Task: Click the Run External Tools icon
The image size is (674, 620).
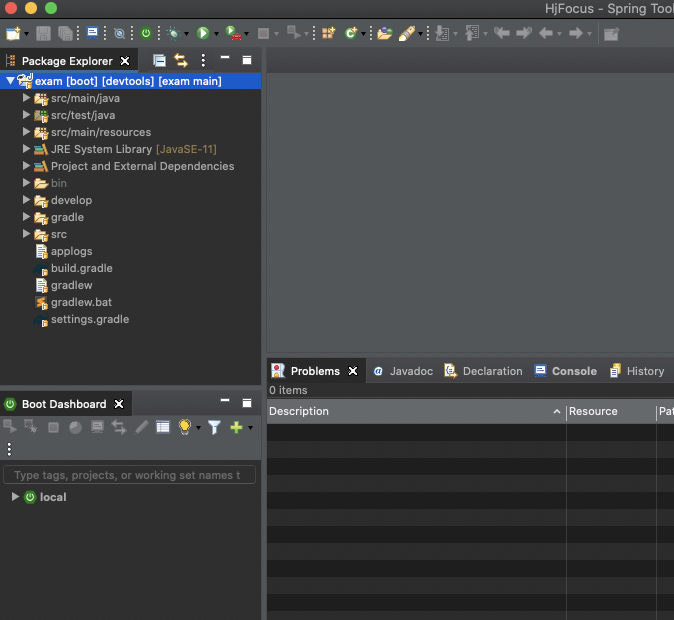Action: 233,33
